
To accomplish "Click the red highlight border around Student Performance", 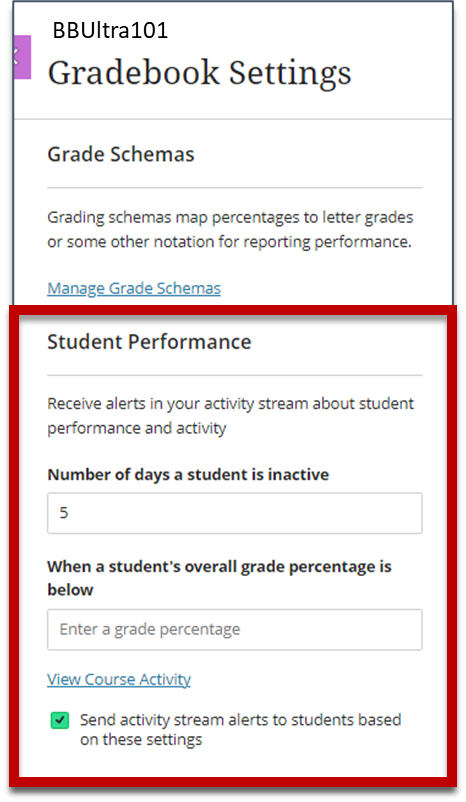I will (x=233, y=310).
